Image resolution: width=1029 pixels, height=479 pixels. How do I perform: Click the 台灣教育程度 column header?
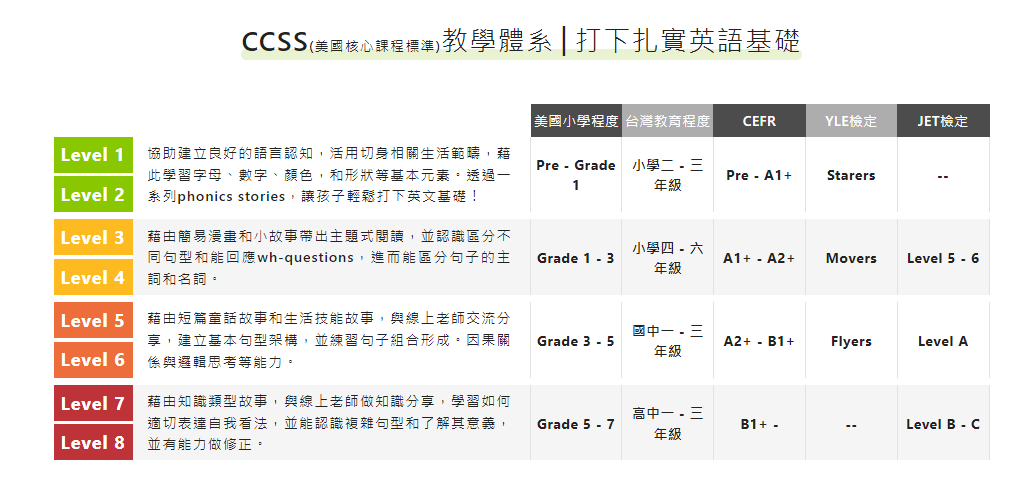667,121
